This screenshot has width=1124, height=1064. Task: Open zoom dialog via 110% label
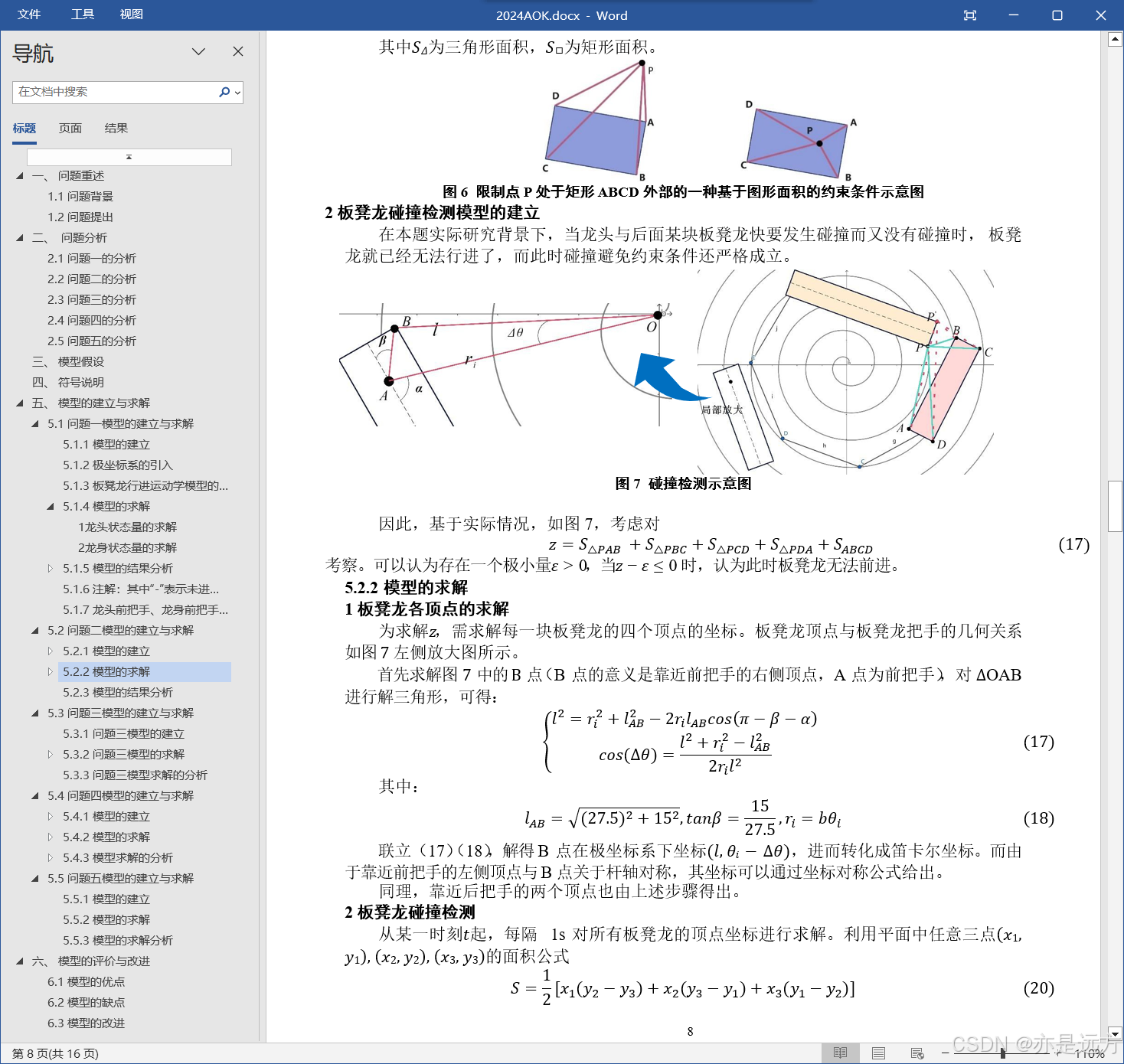click(1089, 1054)
